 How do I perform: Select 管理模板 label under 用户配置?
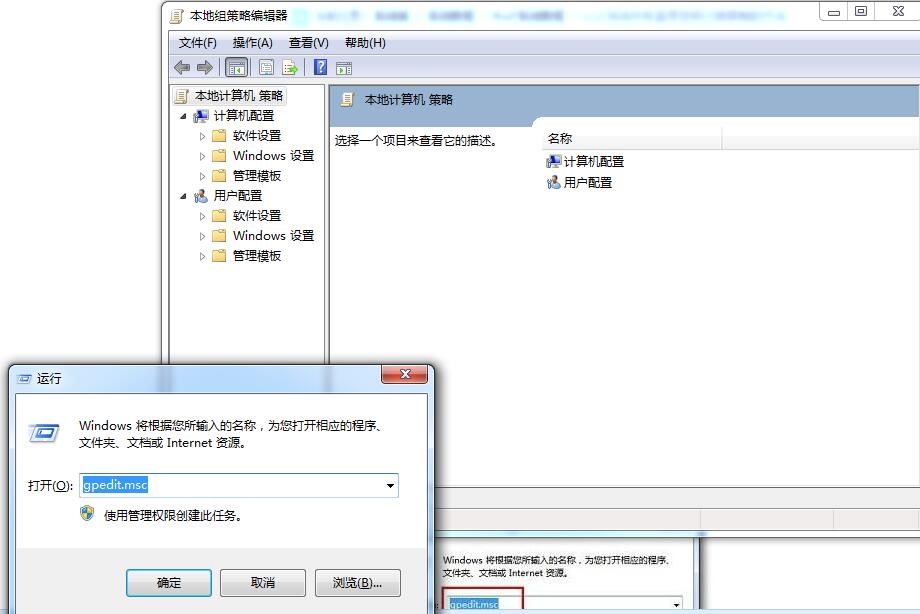point(257,255)
